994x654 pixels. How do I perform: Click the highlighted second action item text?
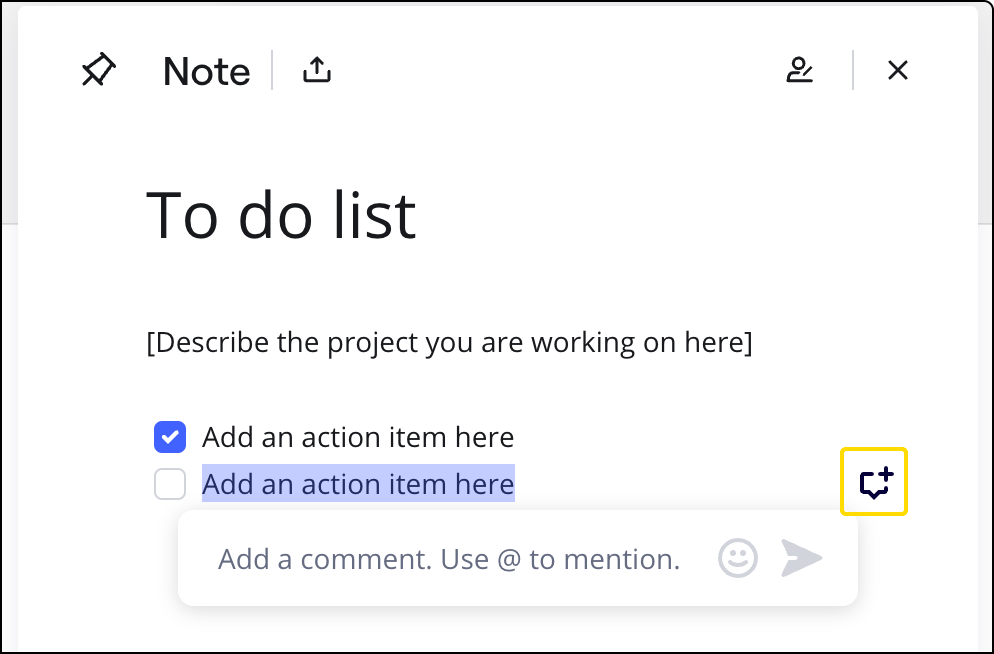coord(358,485)
